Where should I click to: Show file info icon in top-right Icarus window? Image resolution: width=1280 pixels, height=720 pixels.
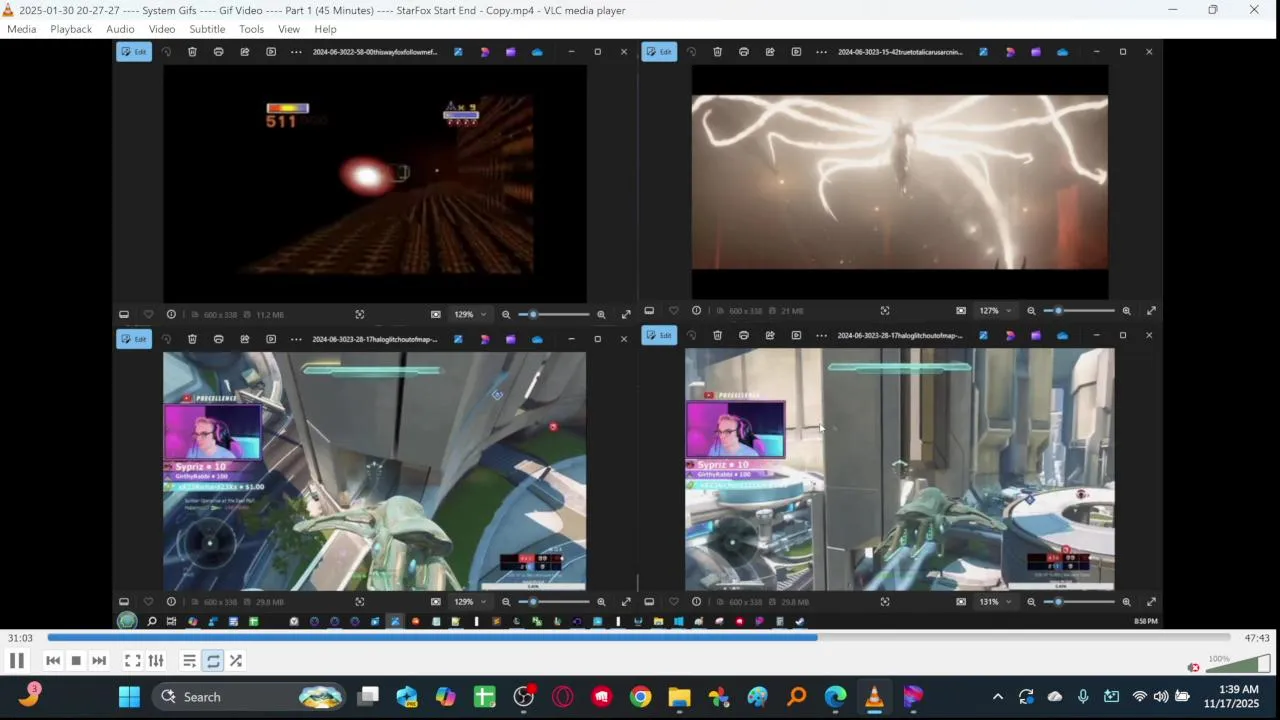696,311
